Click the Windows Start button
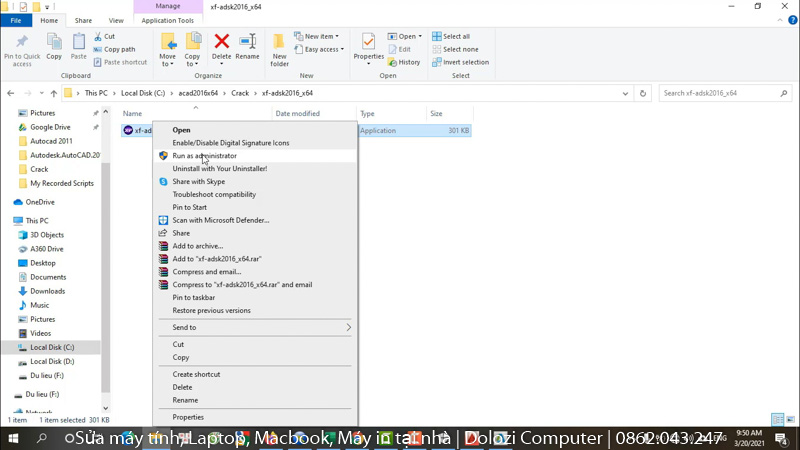 coord(14,438)
